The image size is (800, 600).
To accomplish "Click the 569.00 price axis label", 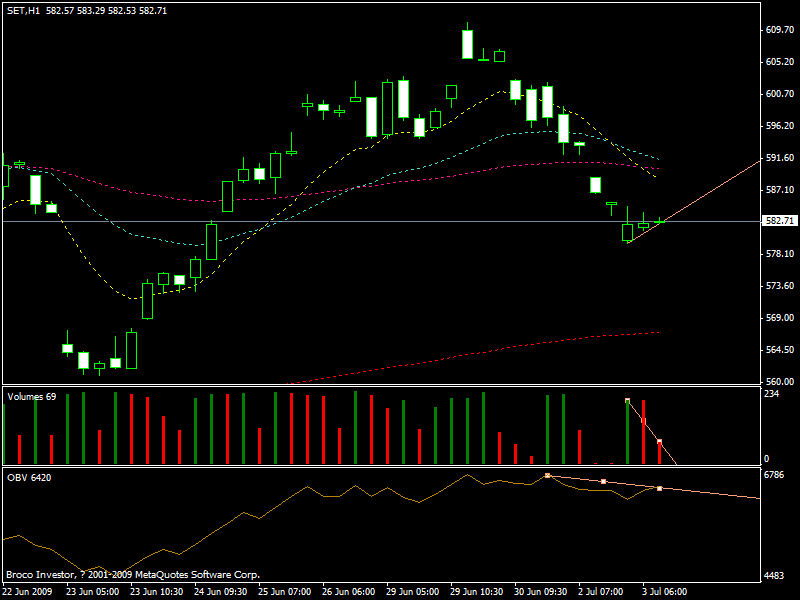I will click(x=780, y=318).
